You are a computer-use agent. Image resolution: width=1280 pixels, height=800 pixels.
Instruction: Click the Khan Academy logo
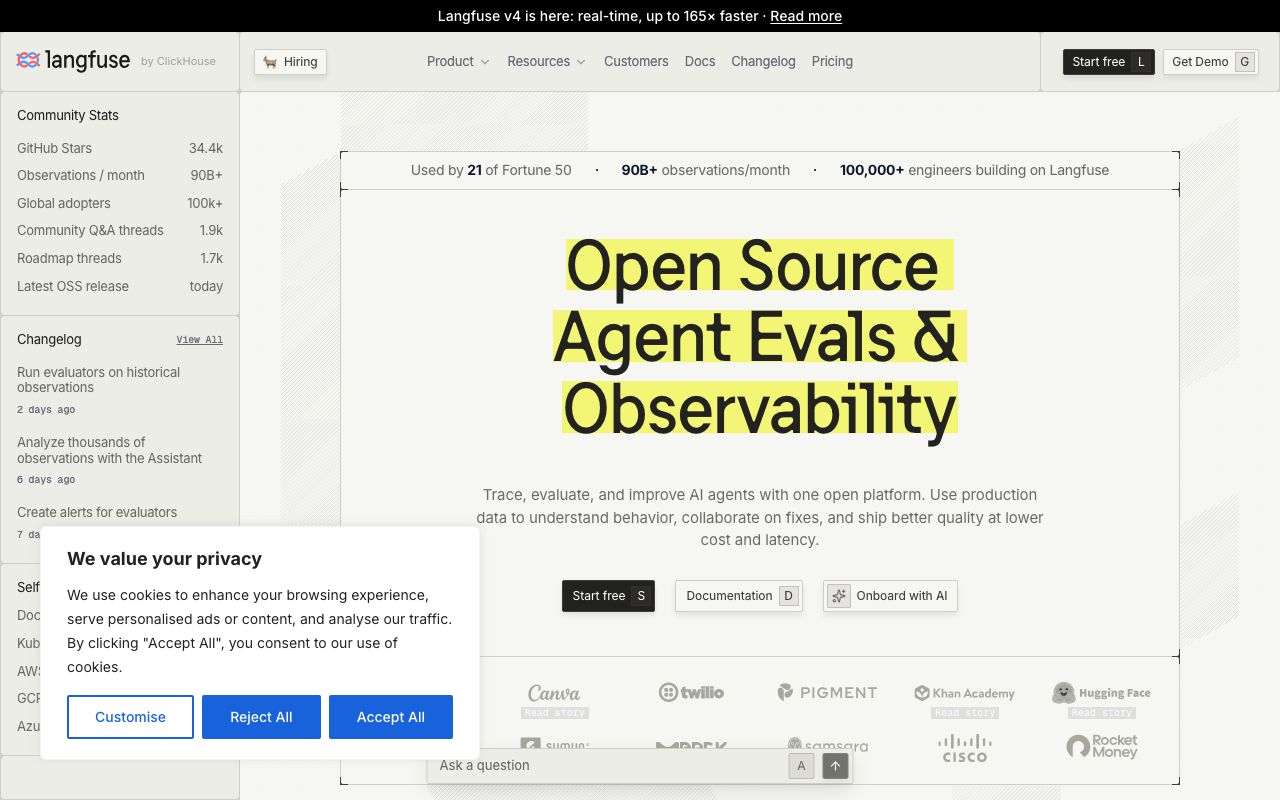[964, 693]
